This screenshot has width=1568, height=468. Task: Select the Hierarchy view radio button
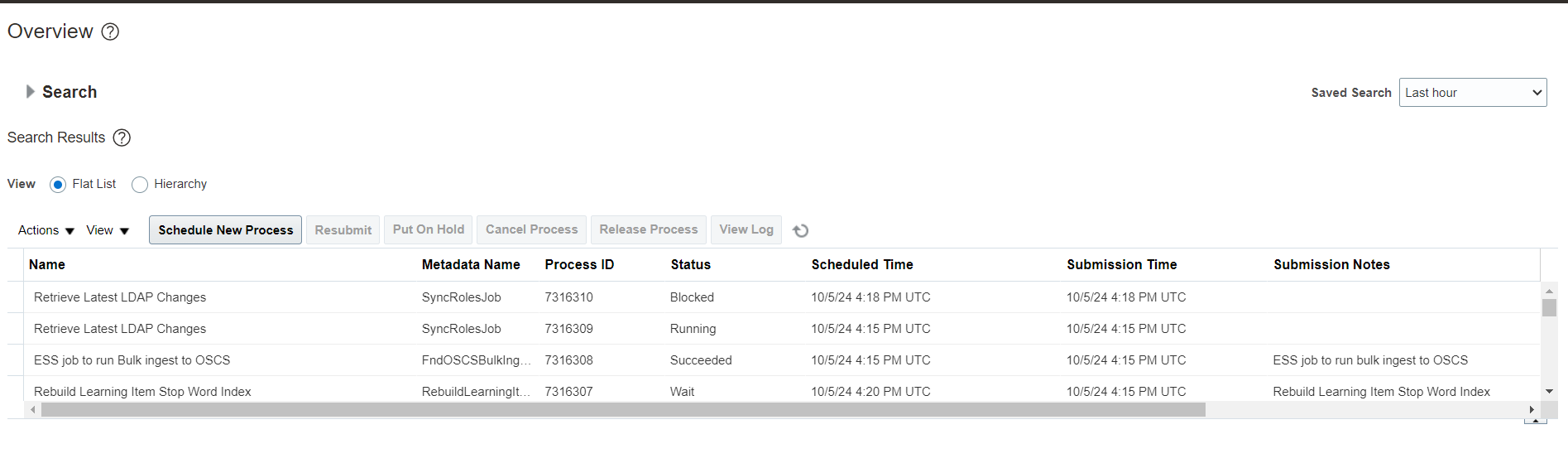(x=140, y=185)
